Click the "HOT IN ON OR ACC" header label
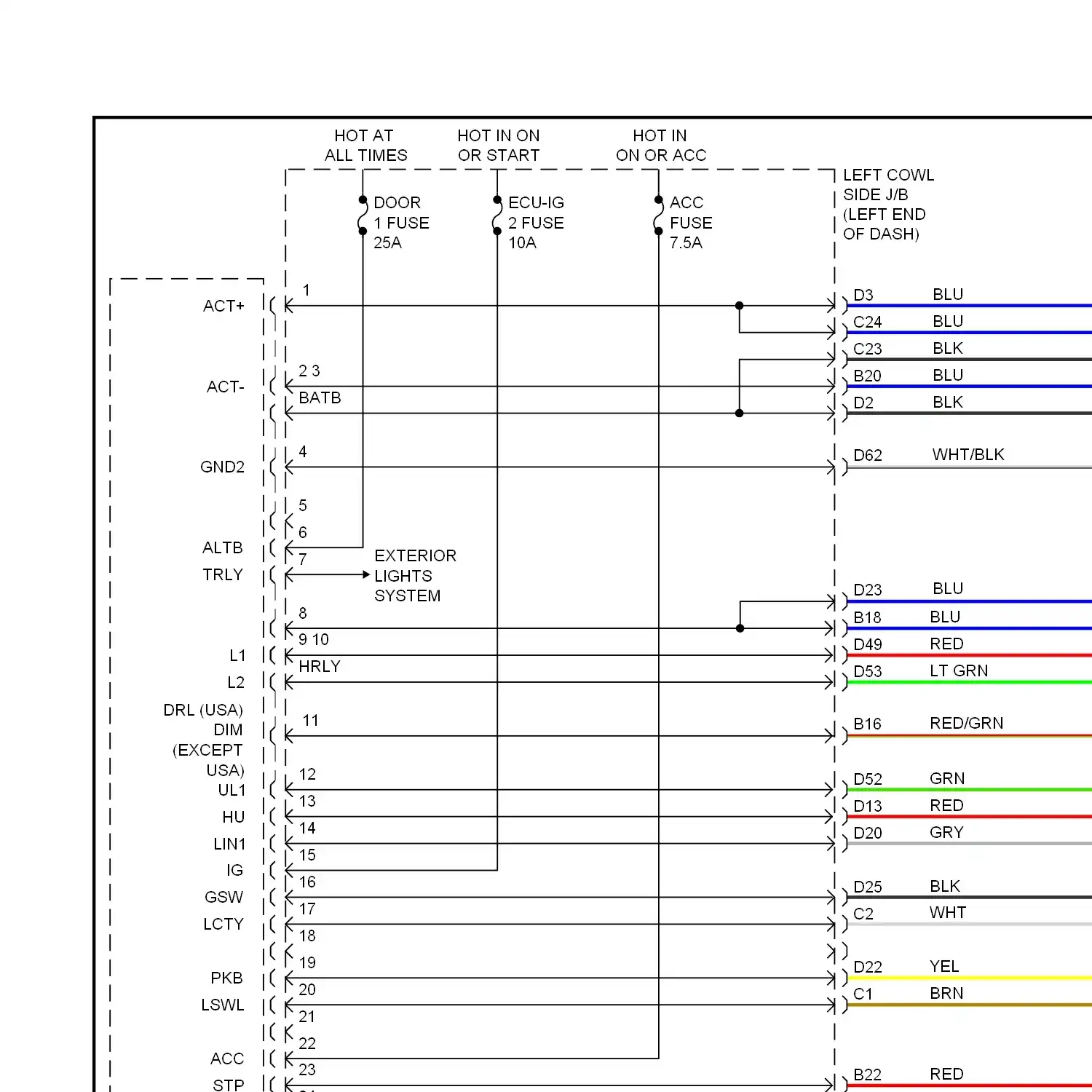This screenshot has width=1092, height=1092. (661, 146)
